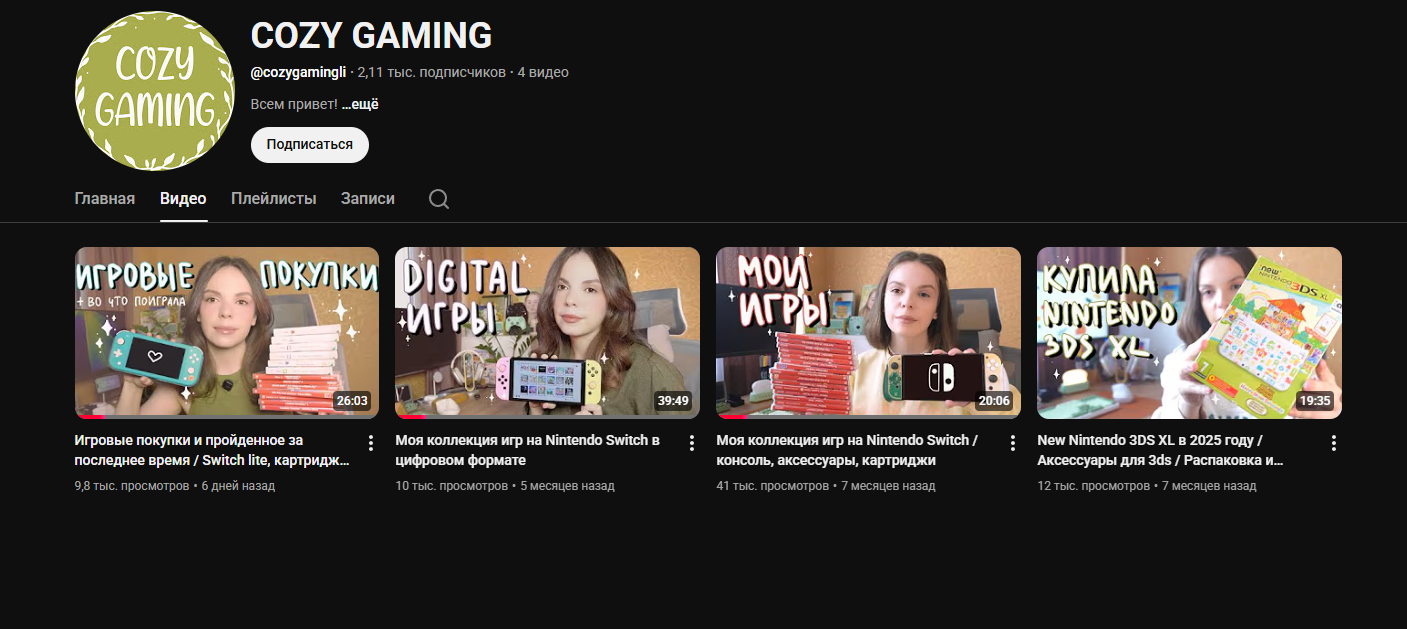Play the 26:03 Игровые покупки thumbnail
Image resolution: width=1407 pixels, height=629 pixels.
[227, 333]
